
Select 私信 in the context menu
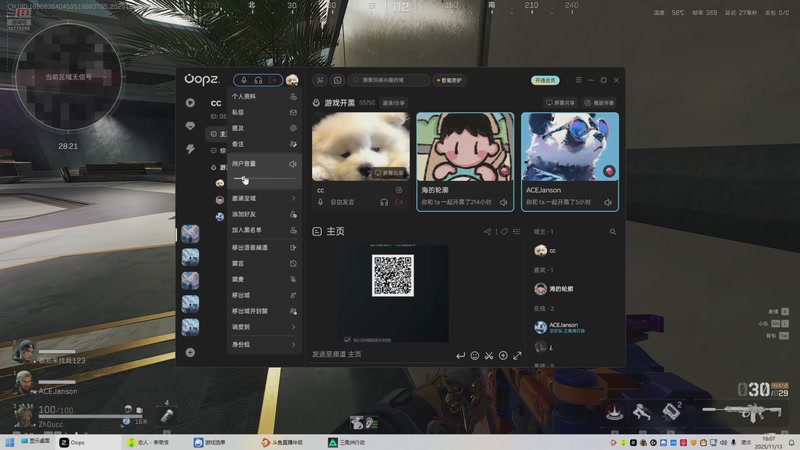tap(264, 112)
